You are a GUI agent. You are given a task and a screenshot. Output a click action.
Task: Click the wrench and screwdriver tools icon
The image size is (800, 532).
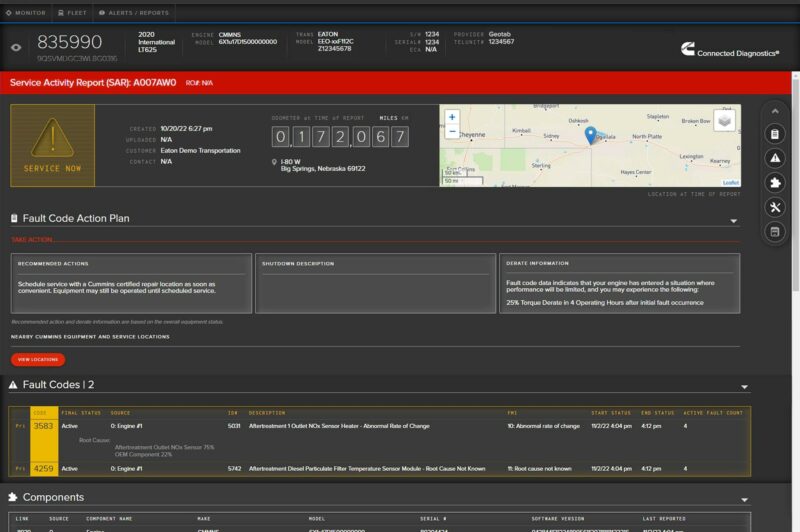click(775, 207)
